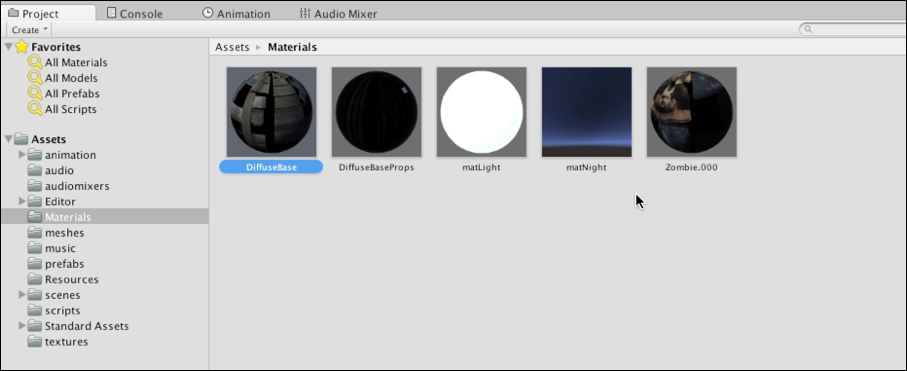Screen dimensions: 907x371
Task: Expand the Standard Assets folder arrow
Action: click(x=22, y=326)
